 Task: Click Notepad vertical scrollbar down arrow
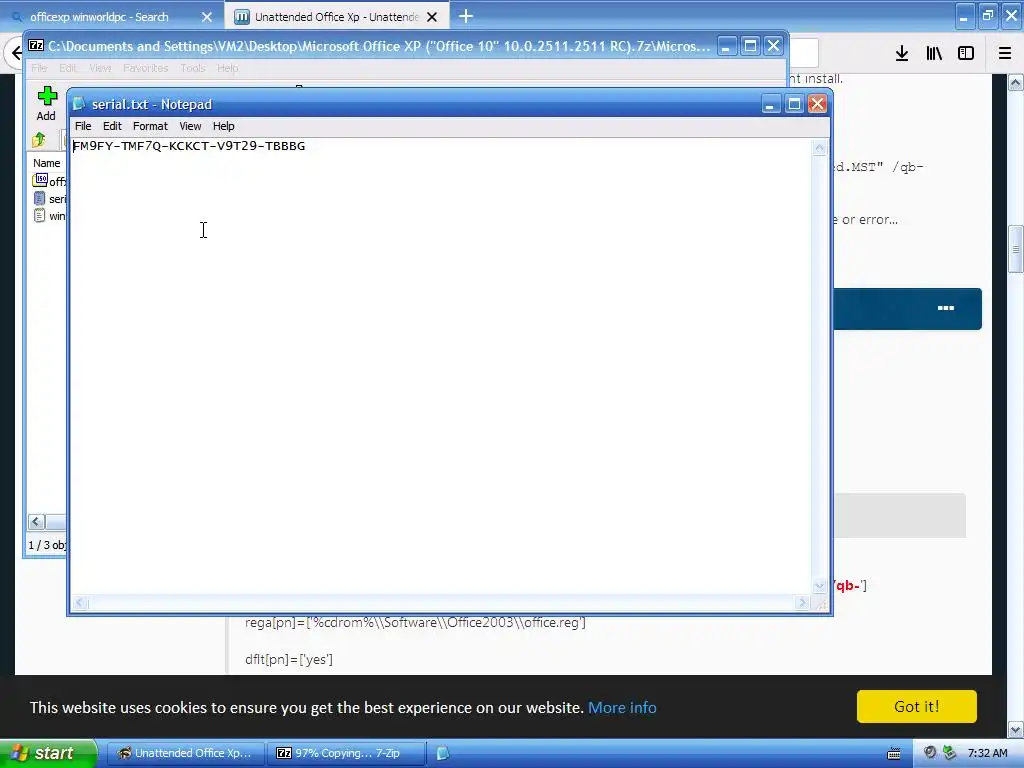point(819,586)
